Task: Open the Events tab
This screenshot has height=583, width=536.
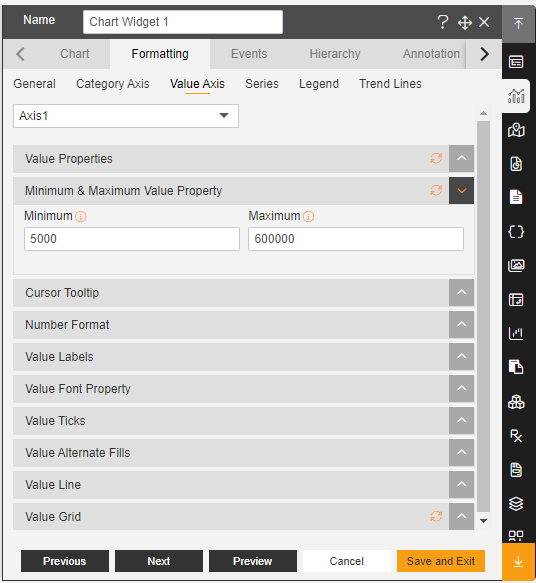Action: pos(249,54)
